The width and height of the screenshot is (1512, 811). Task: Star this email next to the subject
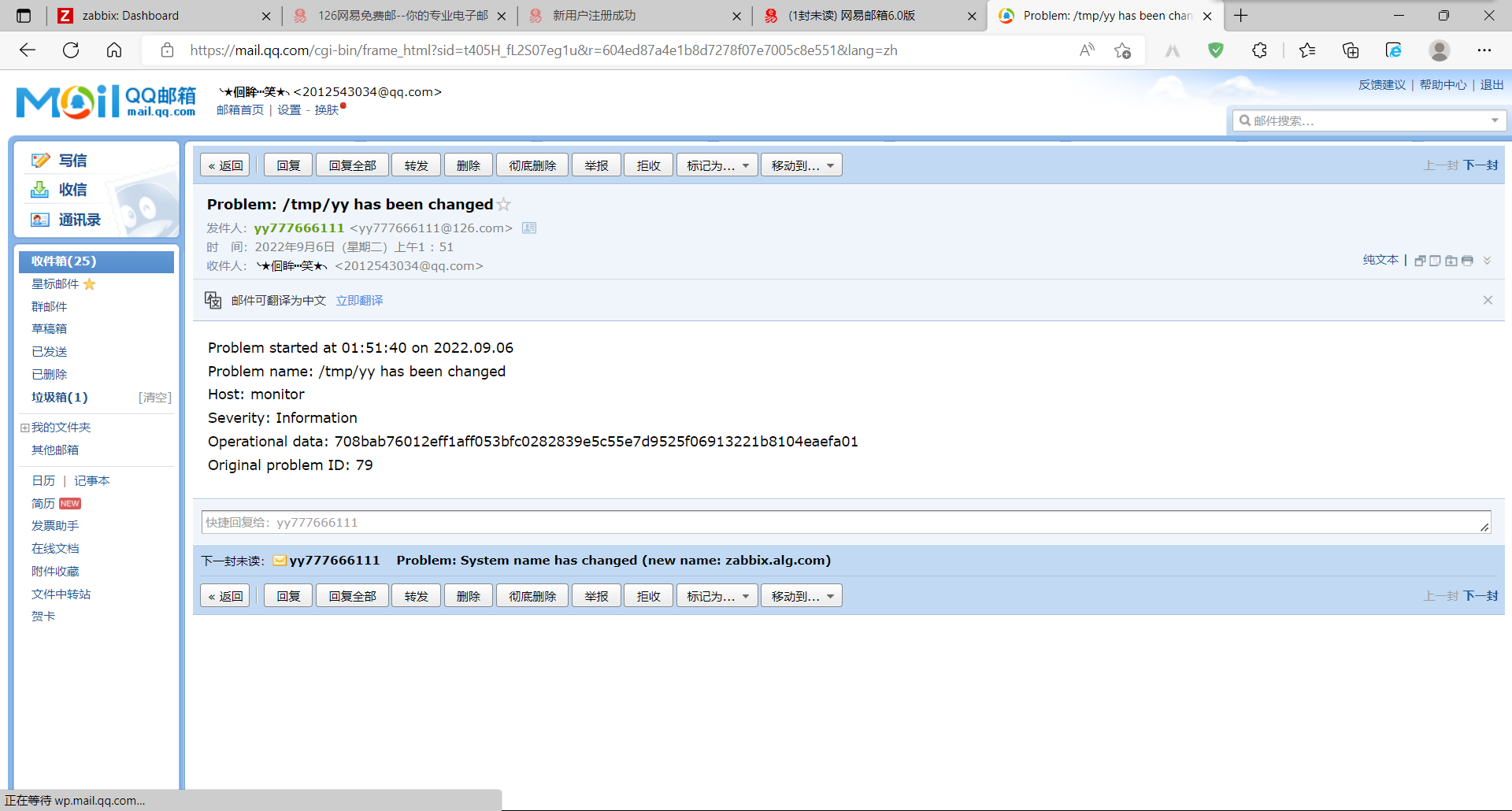[504, 205]
